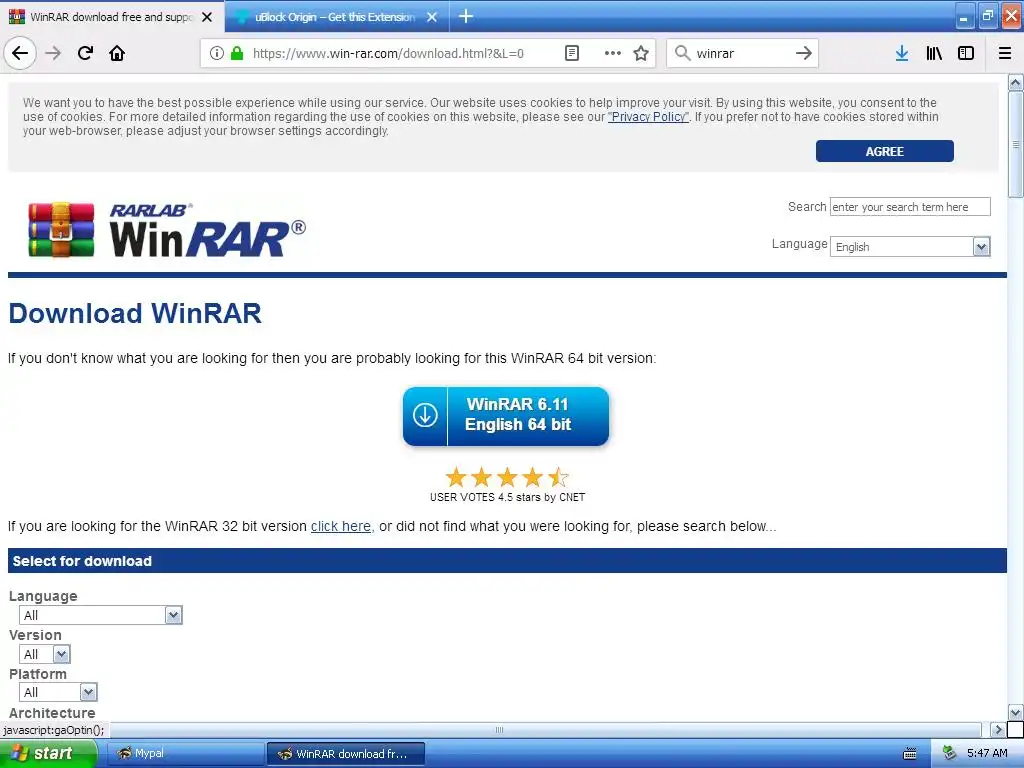Click the winrar browser search box
The height and width of the screenshot is (768, 1024).
(744, 53)
